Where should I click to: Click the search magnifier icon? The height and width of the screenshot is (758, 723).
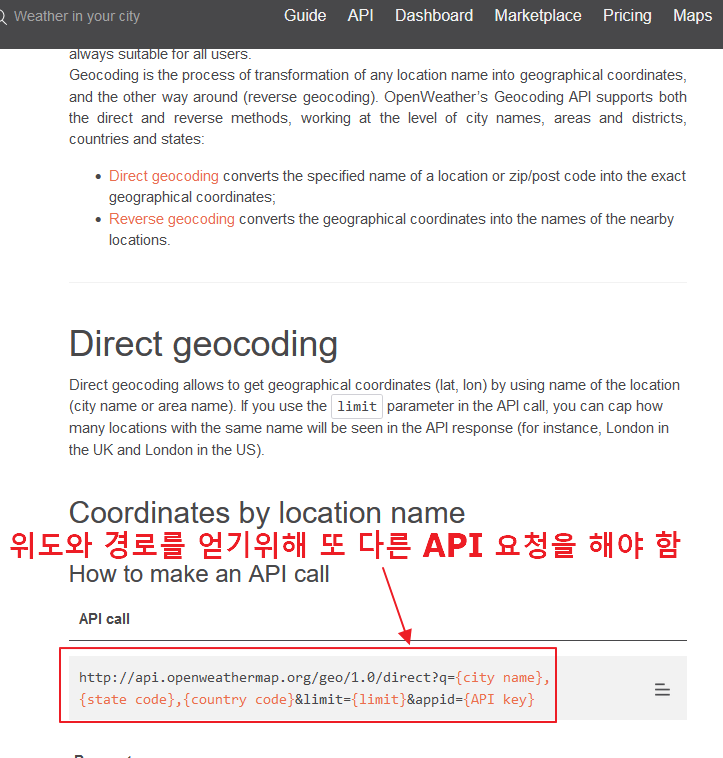2,17
